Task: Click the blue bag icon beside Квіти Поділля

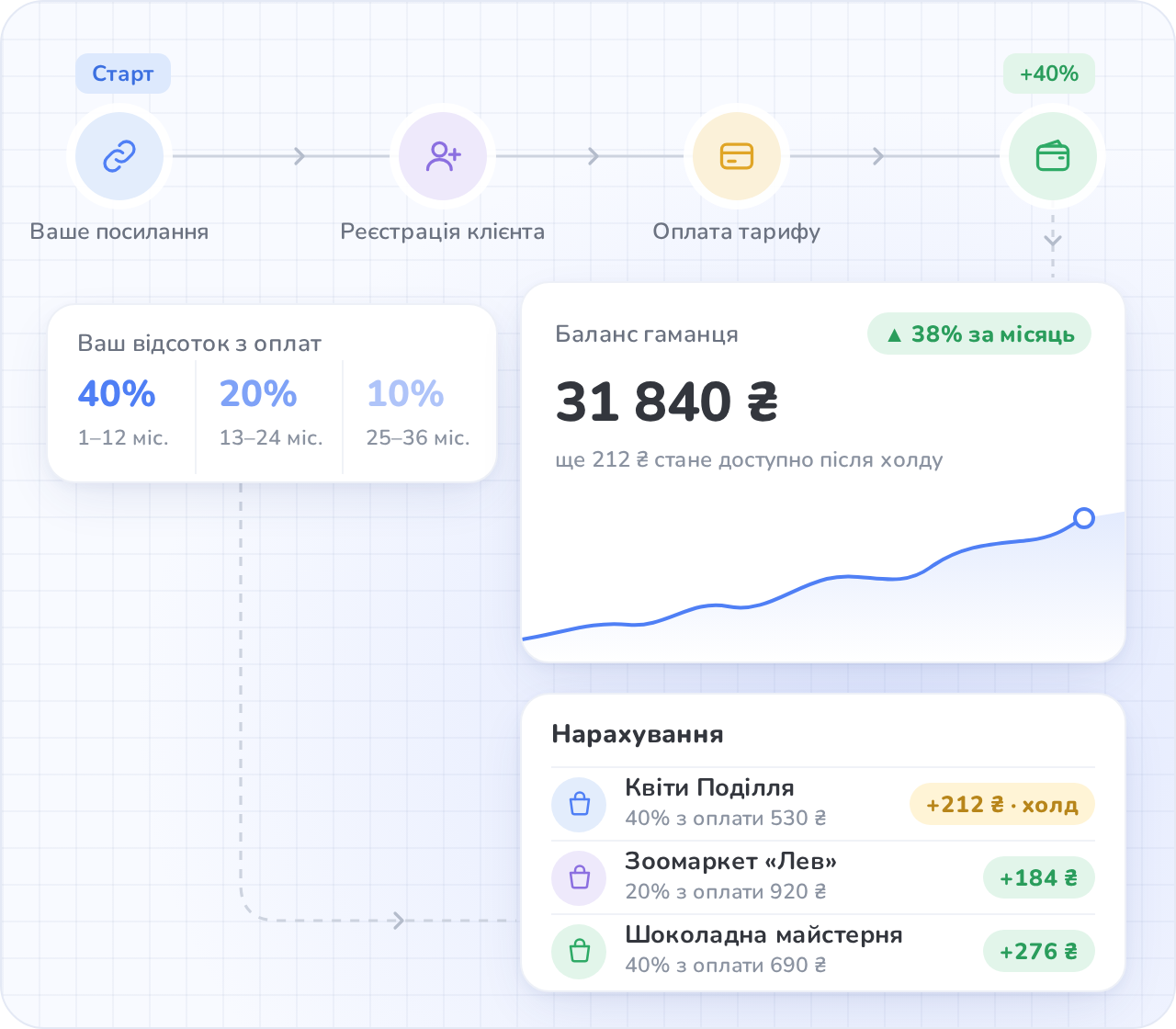Action: click(x=579, y=804)
